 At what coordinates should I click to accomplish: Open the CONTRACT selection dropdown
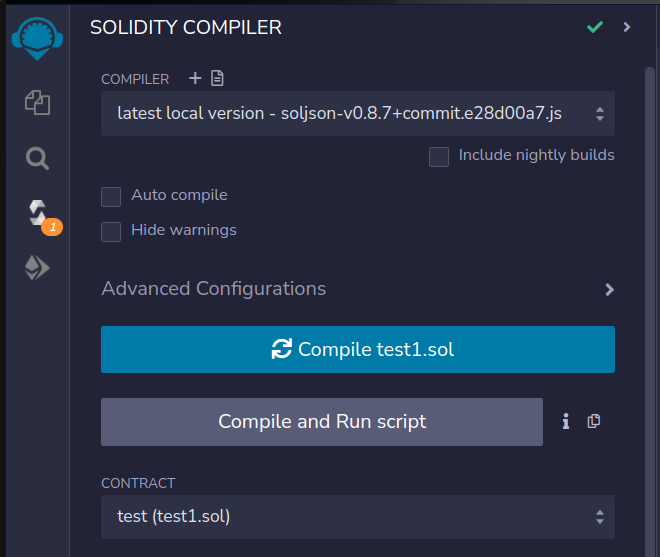pyautogui.click(x=358, y=517)
